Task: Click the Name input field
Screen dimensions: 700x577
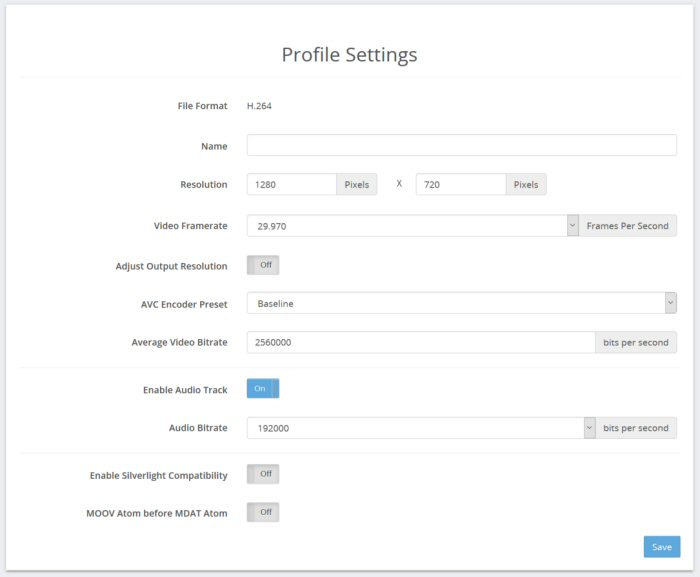Action: [462, 145]
